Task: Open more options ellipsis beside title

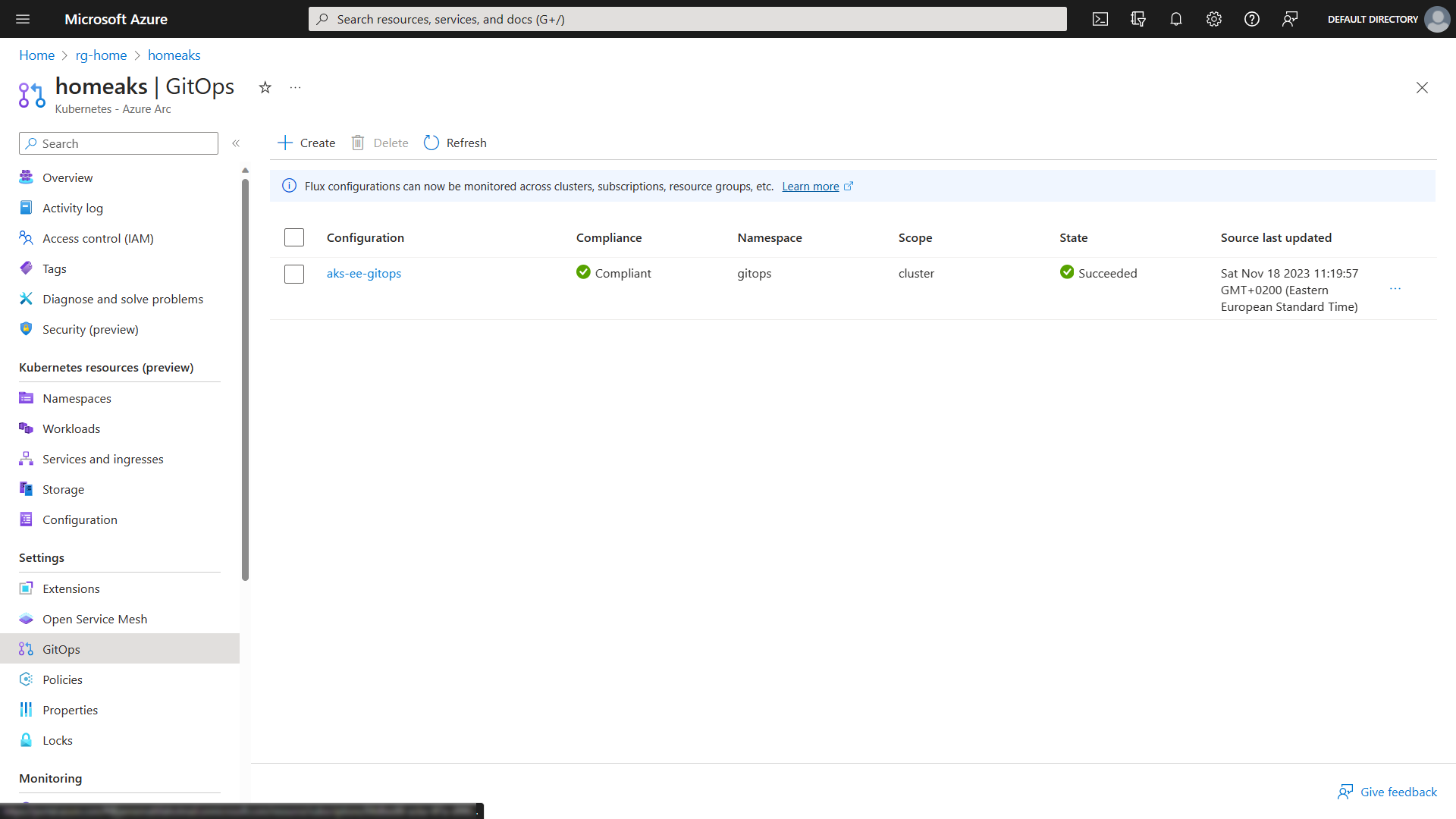Action: 295,87
